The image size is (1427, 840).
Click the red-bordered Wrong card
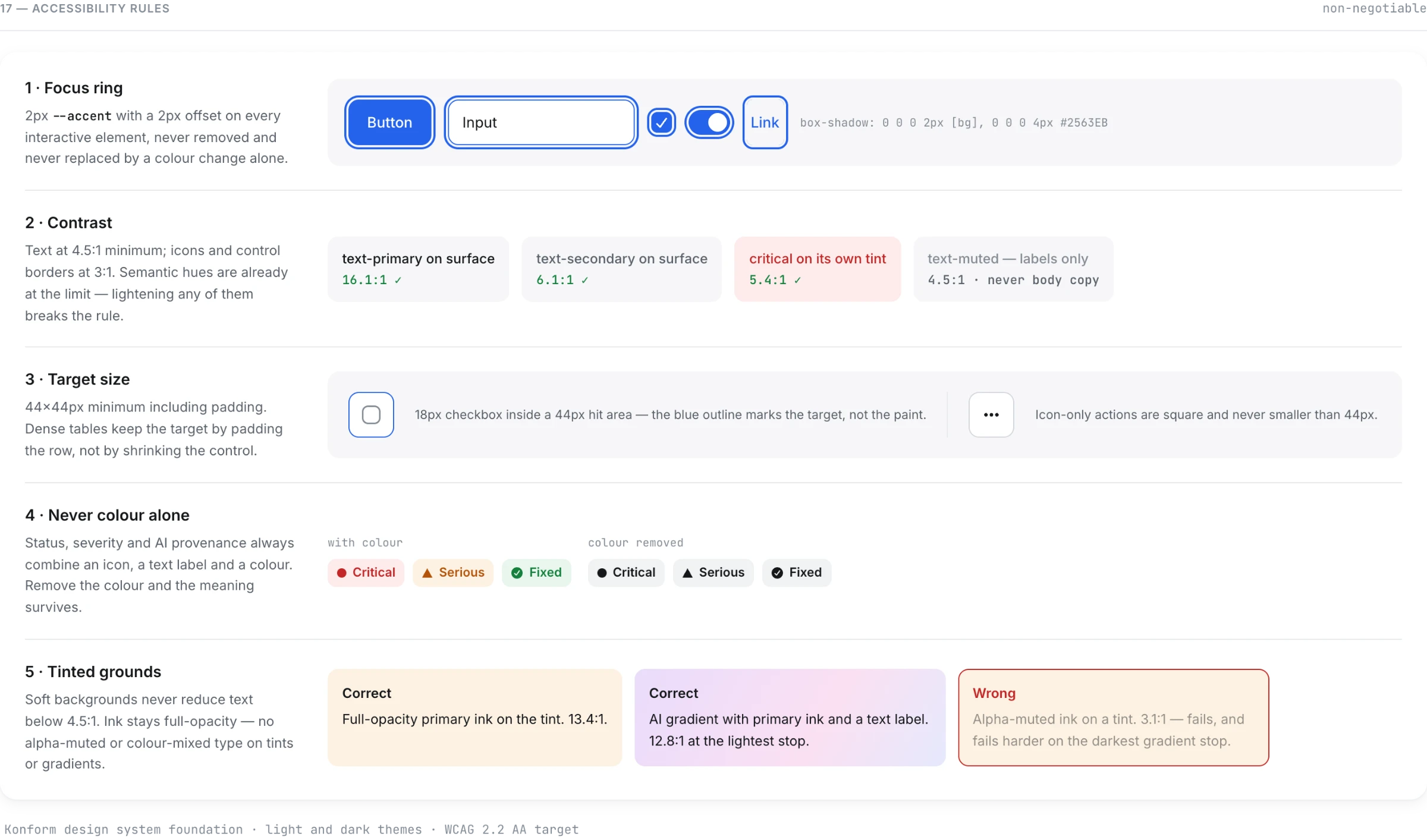(x=1113, y=718)
